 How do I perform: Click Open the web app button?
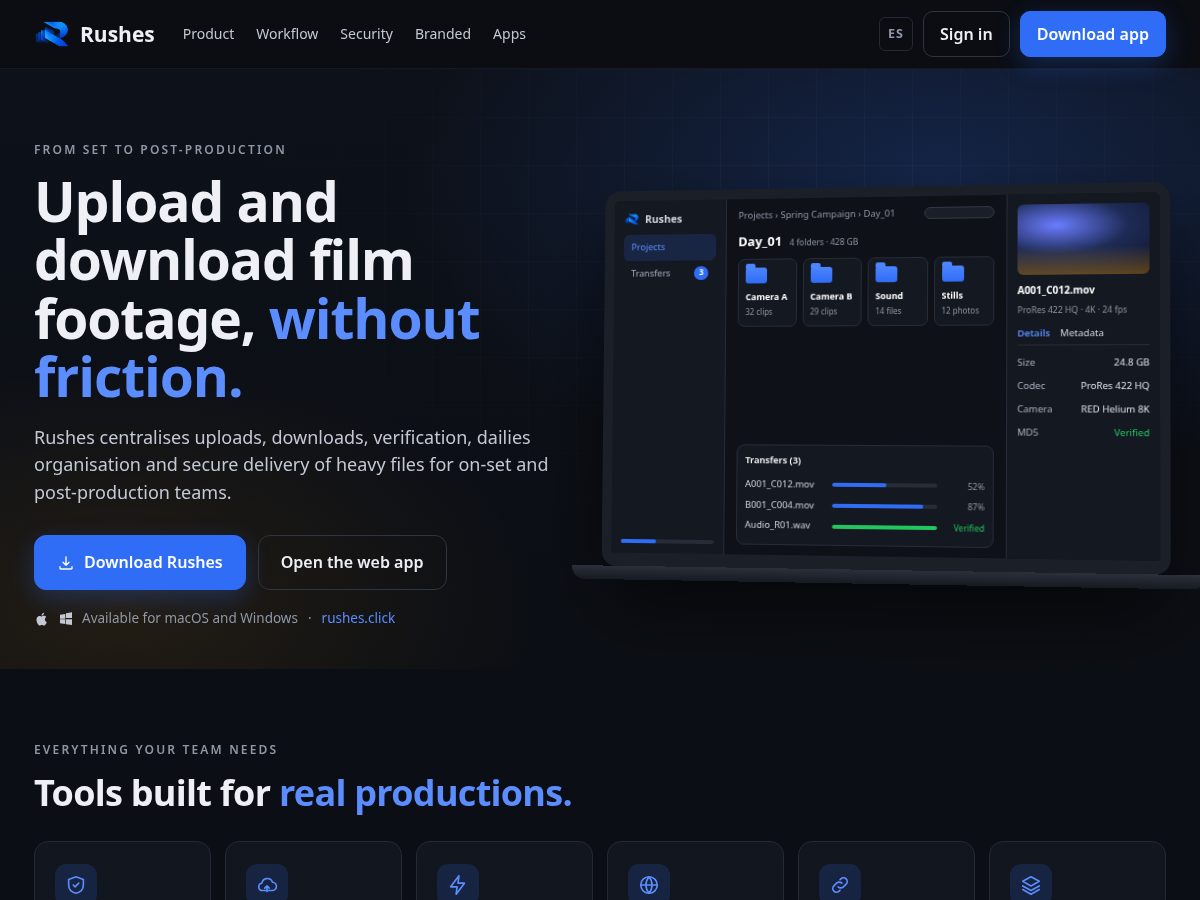click(352, 562)
